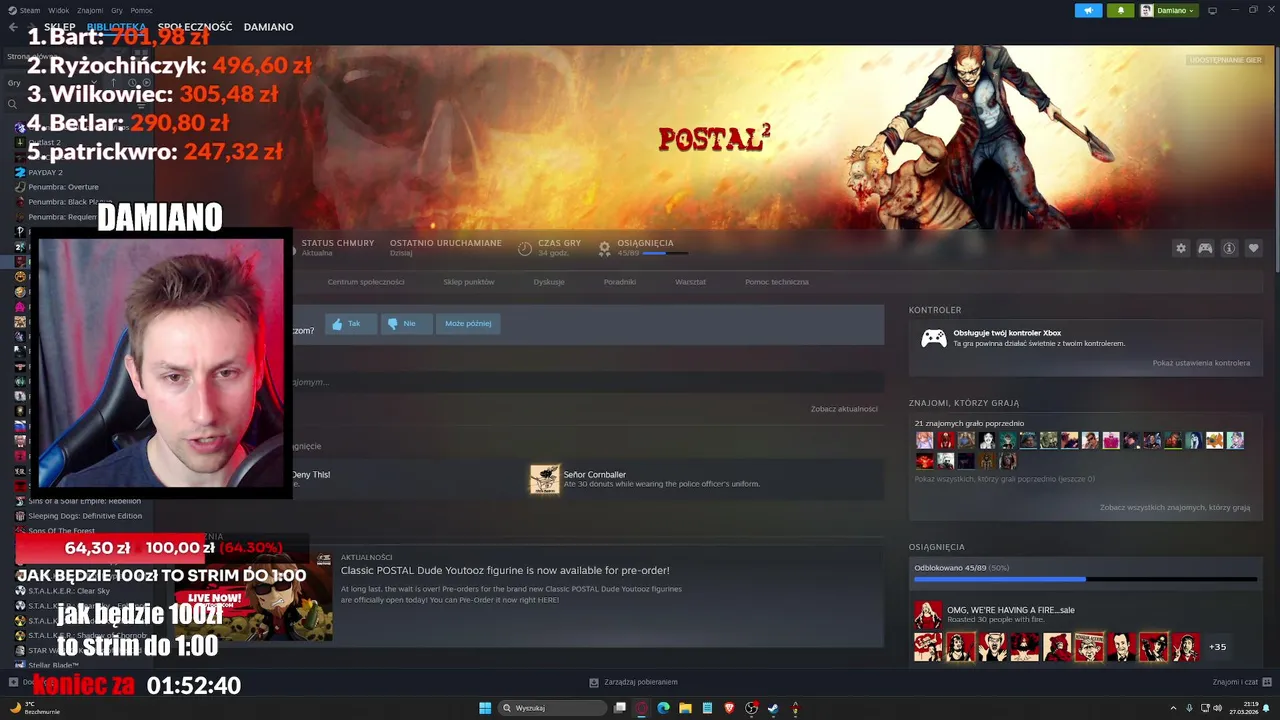Click the back navigation arrow

[12, 27]
